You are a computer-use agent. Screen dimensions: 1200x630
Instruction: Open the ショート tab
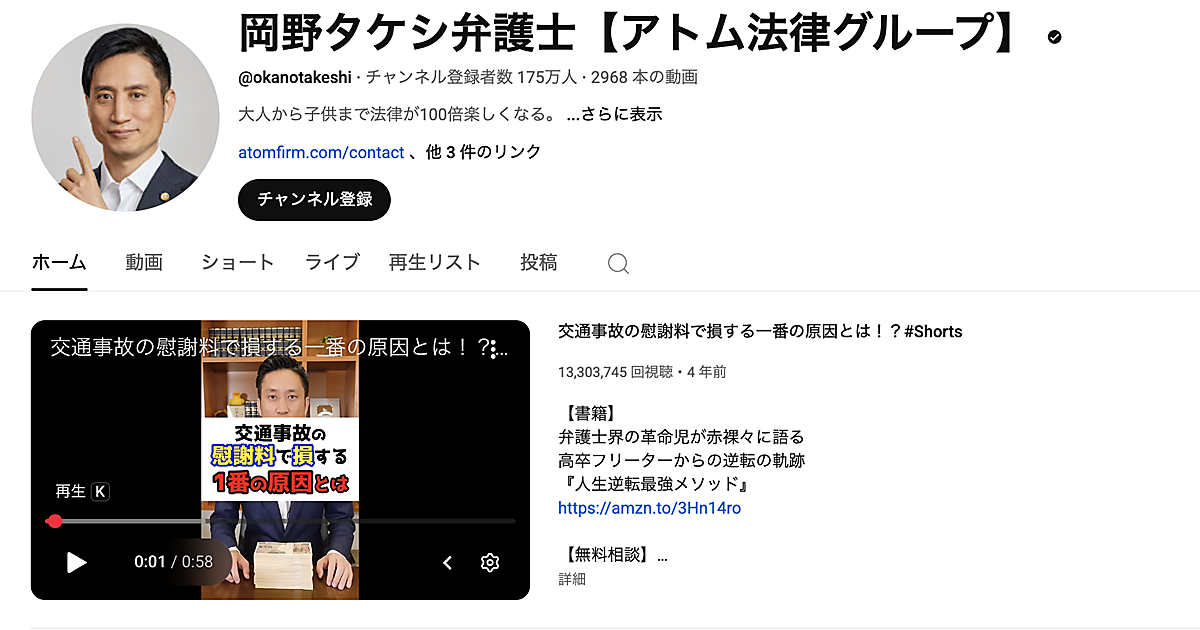(238, 263)
